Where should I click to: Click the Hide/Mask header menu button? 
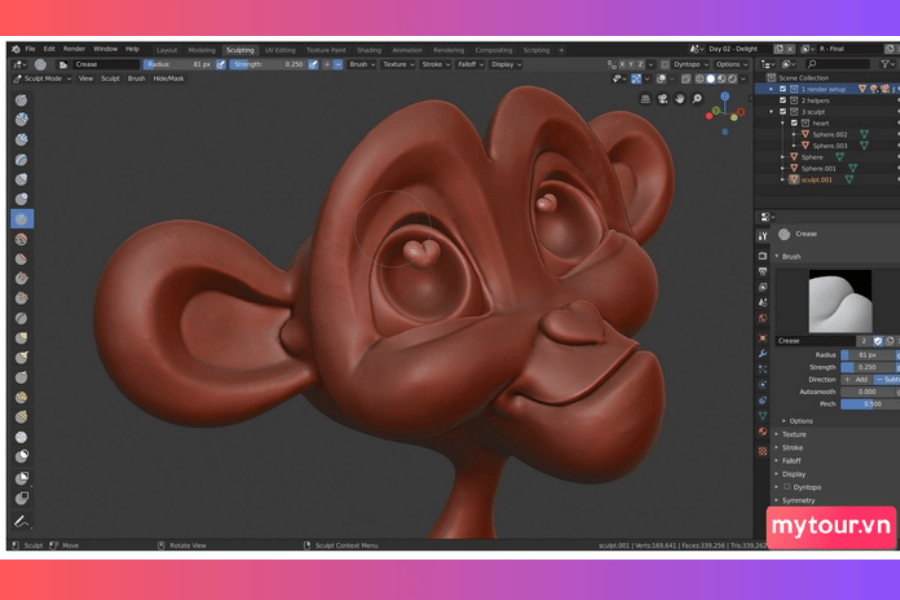coord(168,78)
